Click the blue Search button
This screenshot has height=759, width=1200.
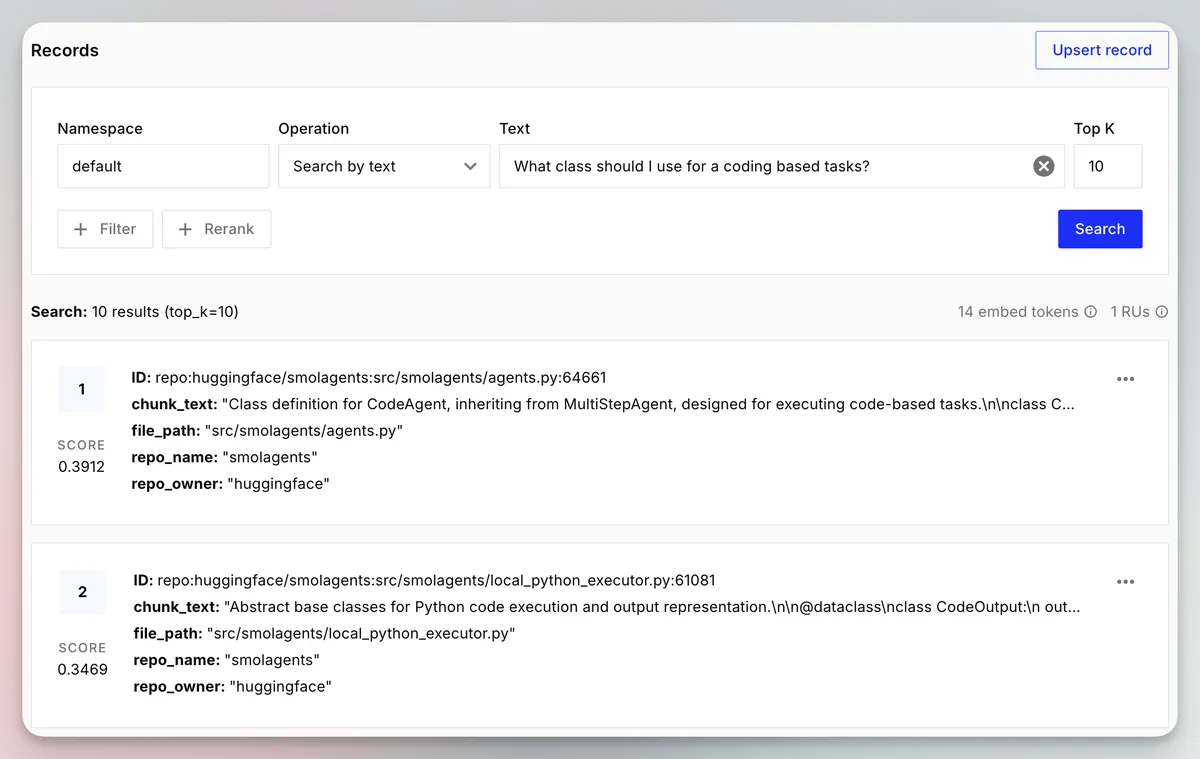1099,229
